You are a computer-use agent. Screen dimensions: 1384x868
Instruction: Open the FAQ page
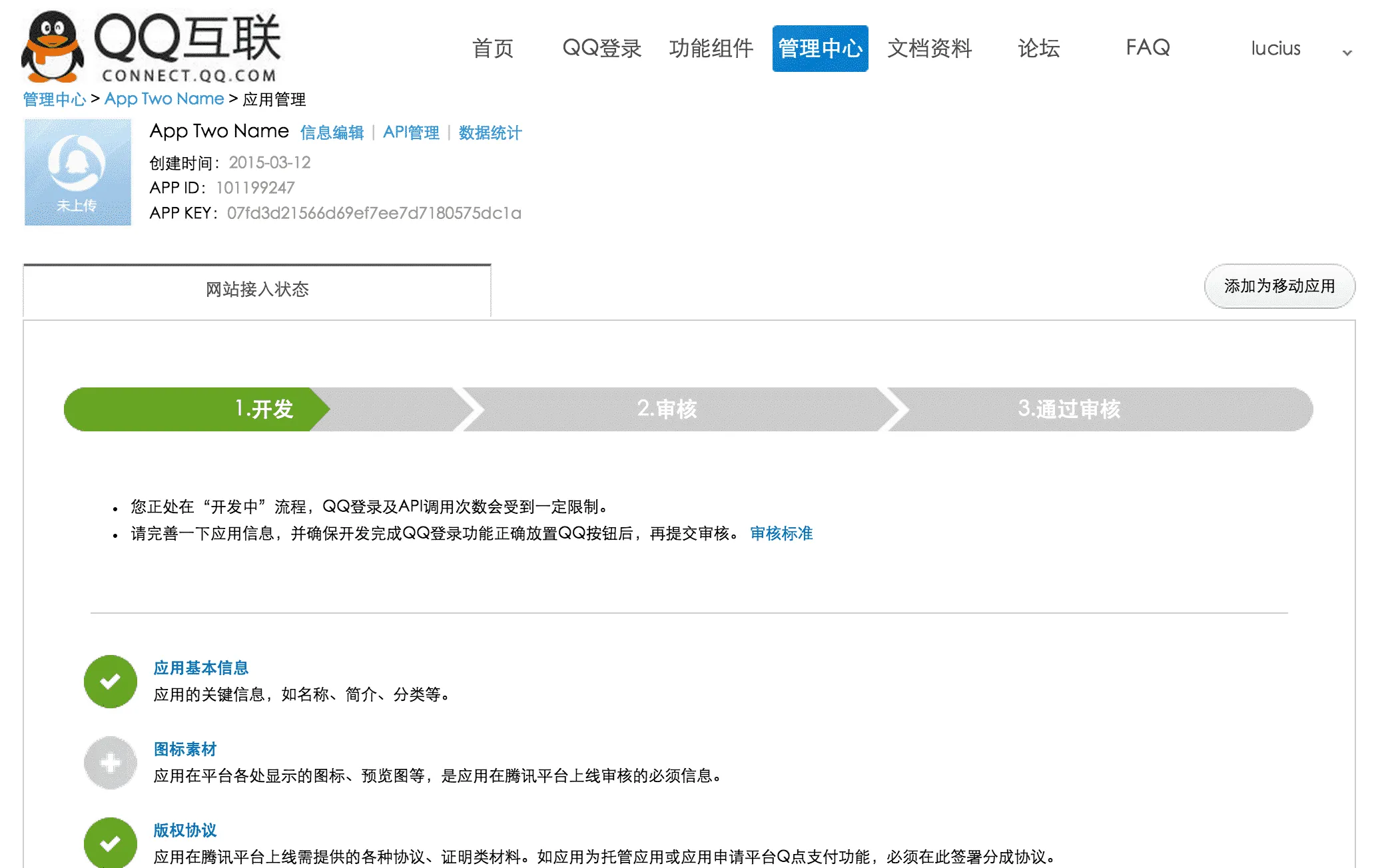pos(1147,48)
